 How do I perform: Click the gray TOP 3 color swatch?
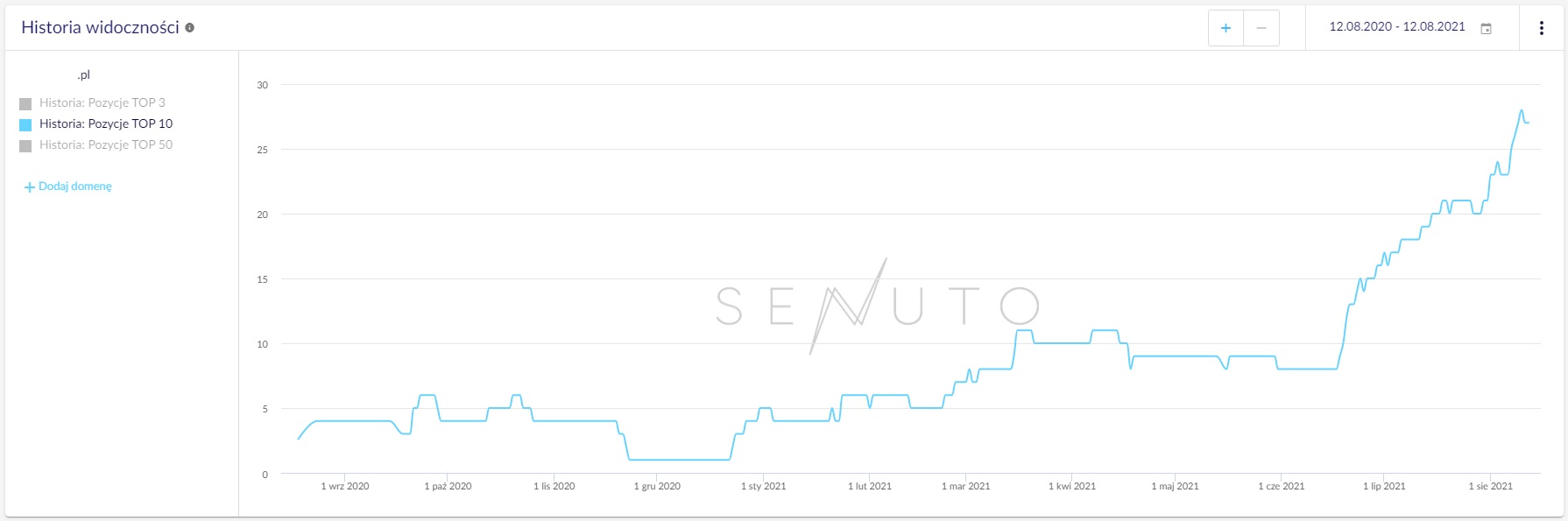click(25, 103)
